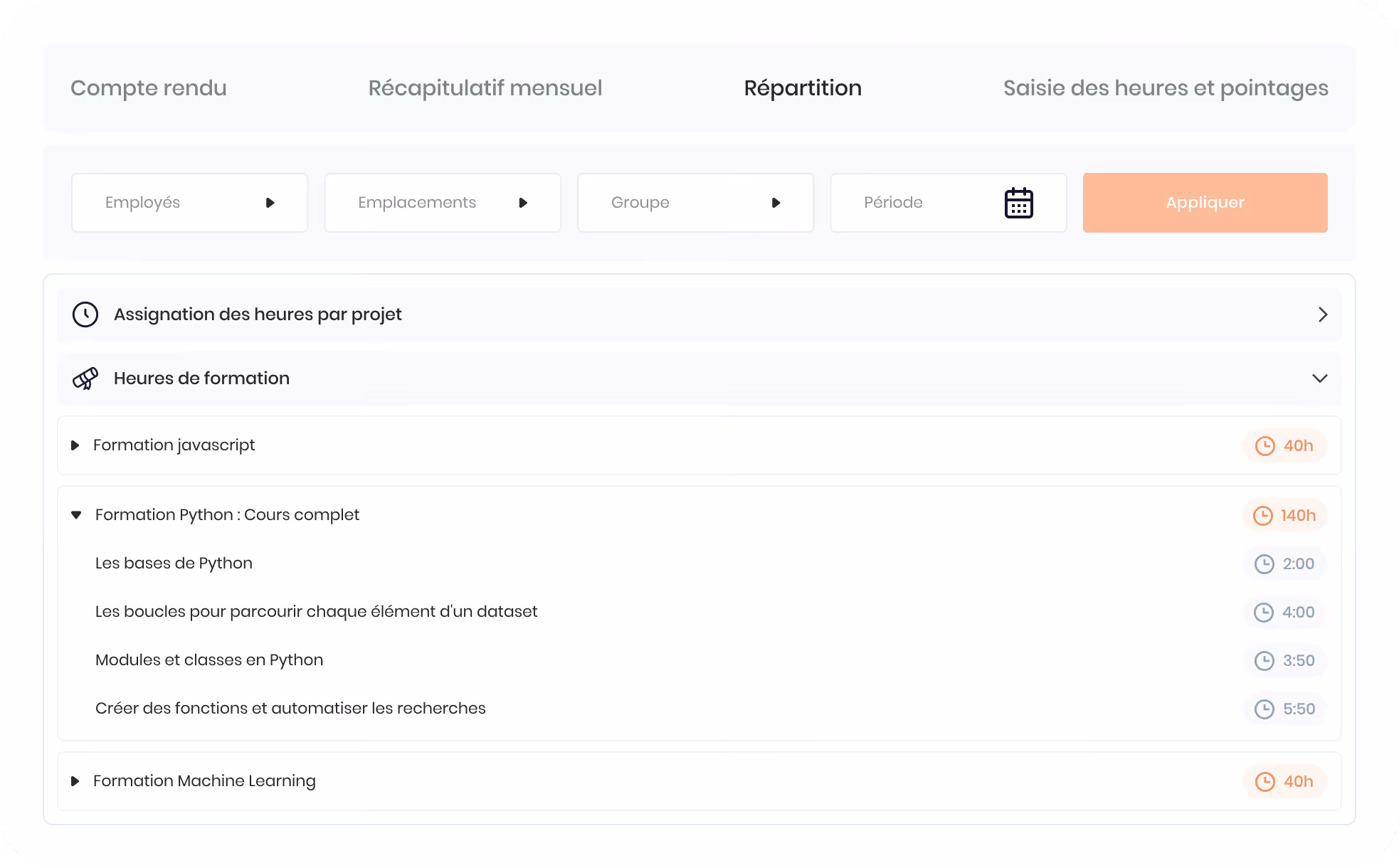1399x868 pixels.
Task: Open the Employés dropdown
Action: 189,203
